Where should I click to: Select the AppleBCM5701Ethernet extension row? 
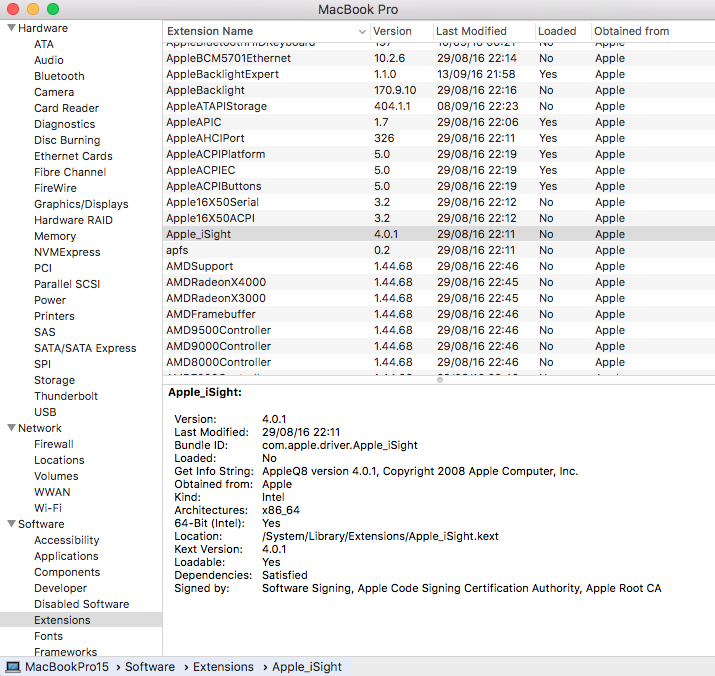(439, 58)
